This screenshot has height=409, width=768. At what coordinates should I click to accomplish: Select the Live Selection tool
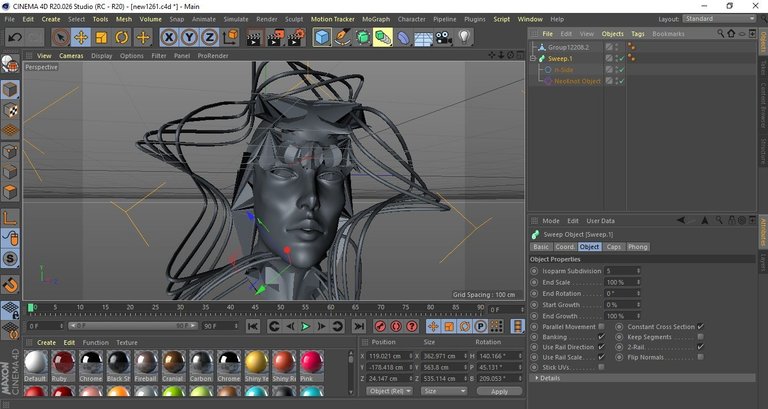pyautogui.click(x=61, y=37)
